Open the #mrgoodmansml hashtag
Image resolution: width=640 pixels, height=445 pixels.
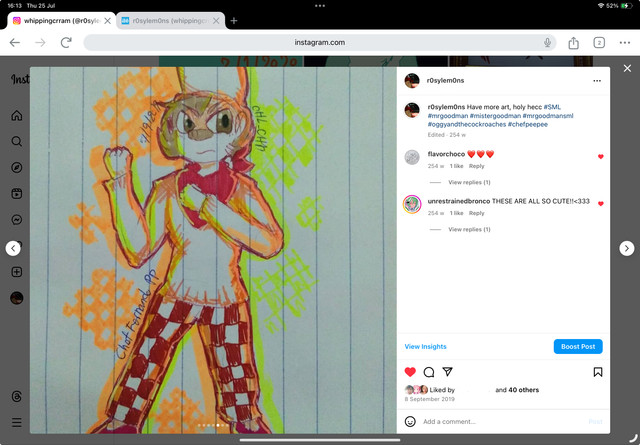548,116
